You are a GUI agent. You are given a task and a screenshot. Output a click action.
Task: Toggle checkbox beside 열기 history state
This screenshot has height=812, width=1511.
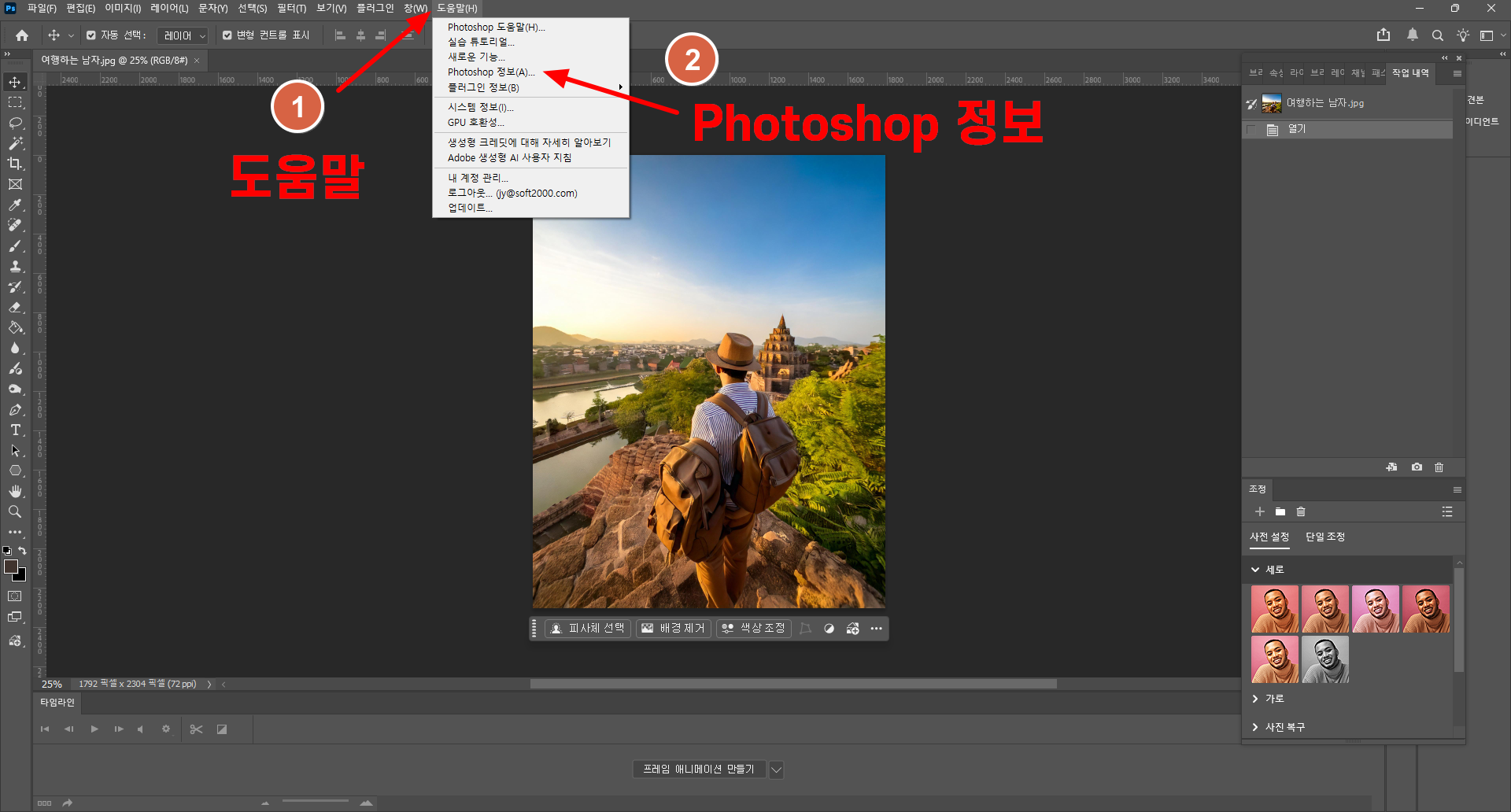1251,129
